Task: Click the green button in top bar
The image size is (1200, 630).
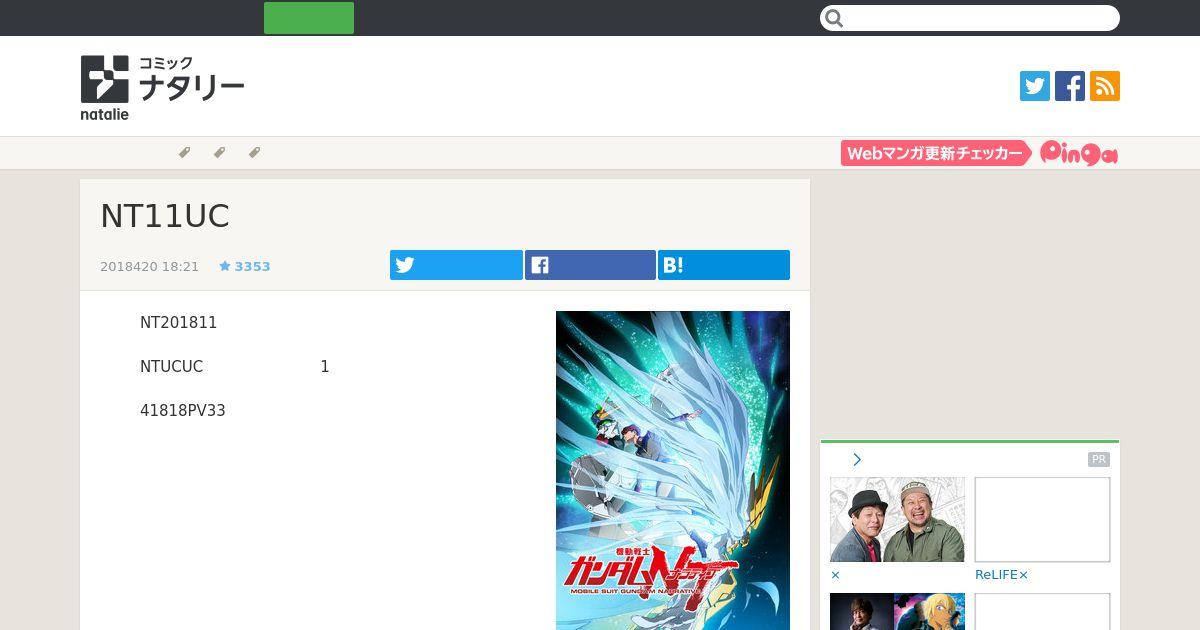Action: coord(309,18)
